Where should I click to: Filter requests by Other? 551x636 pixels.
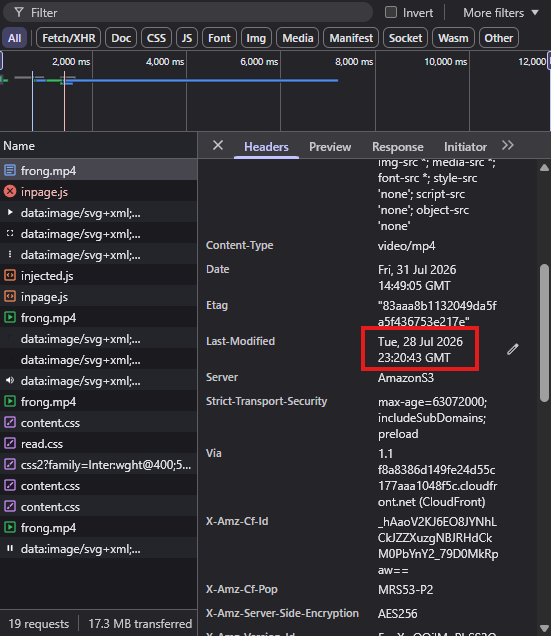pos(499,38)
